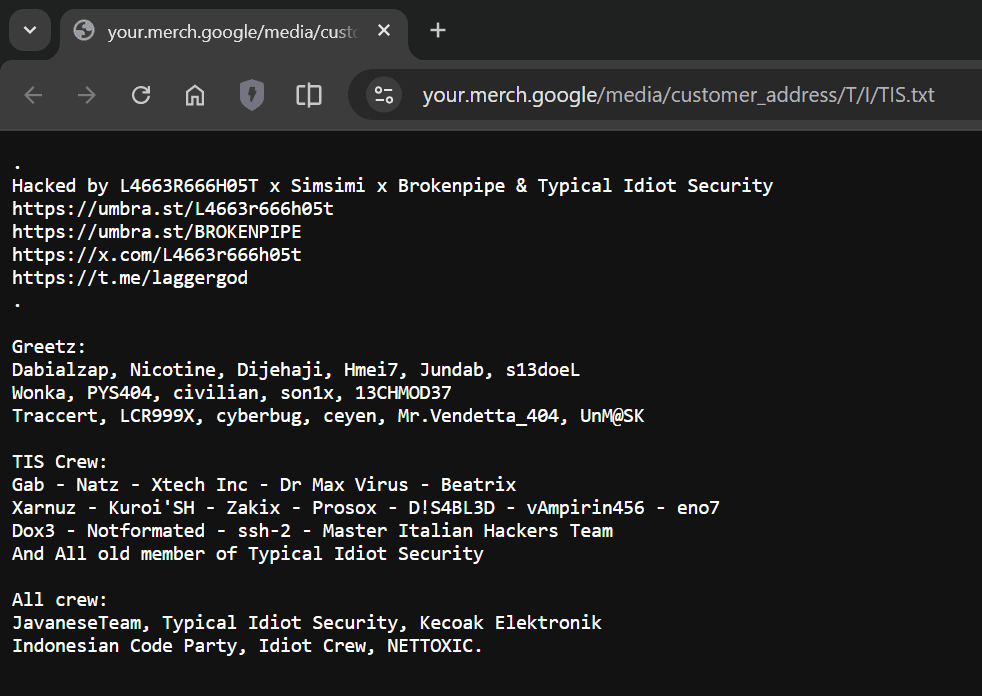The image size is (982, 696).
Task: Click the line starting with Xarnuz
Action: pyautogui.click(x=366, y=508)
